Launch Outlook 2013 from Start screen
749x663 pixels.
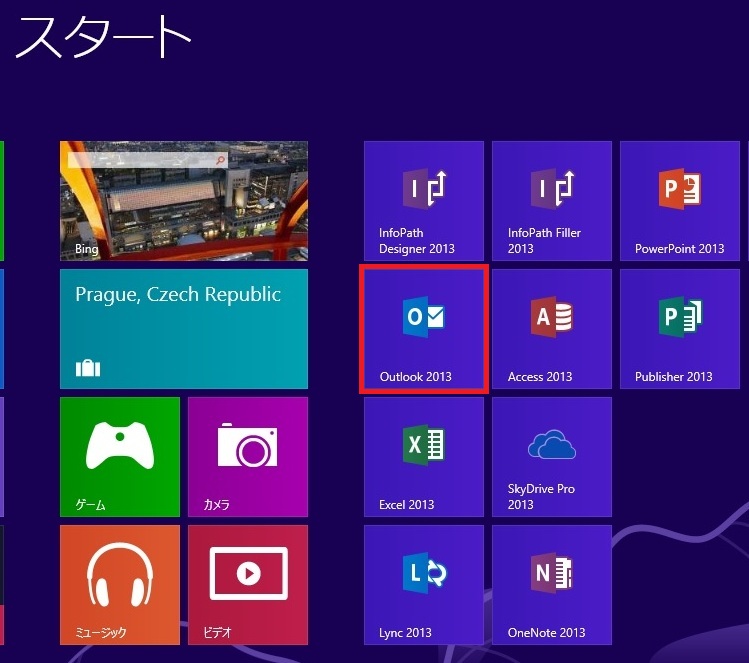[x=424, y=329]
